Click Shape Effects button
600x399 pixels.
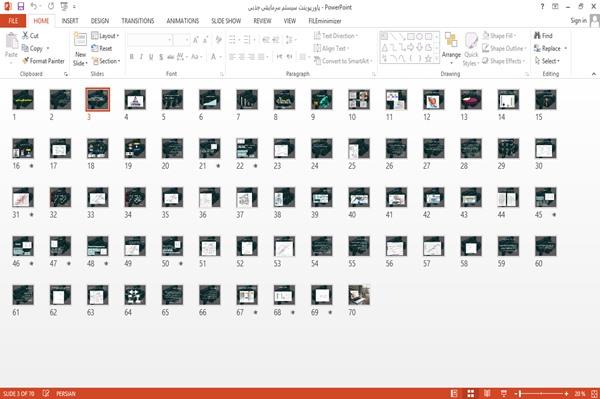point(503,61)
